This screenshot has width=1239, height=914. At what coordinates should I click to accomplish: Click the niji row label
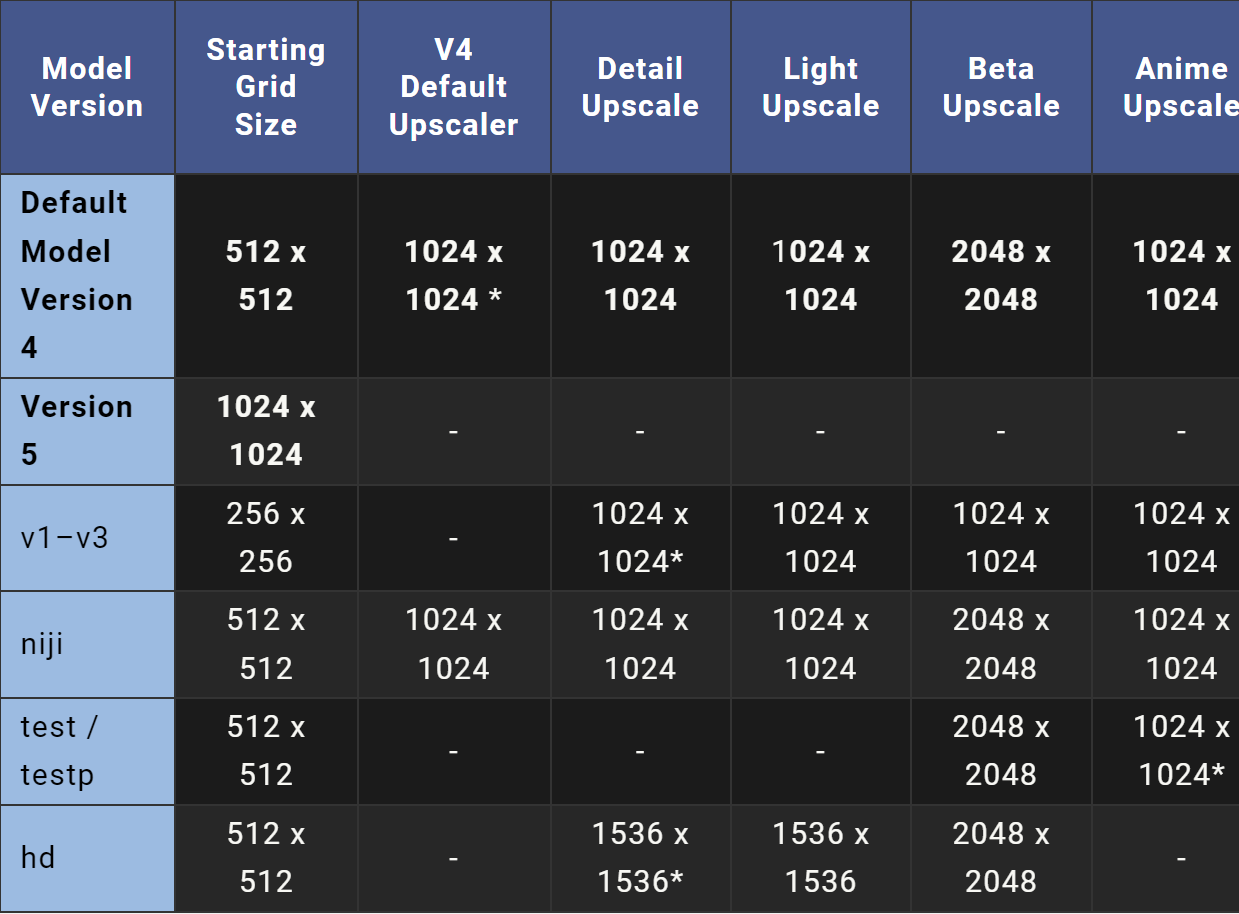tap(87, 644)
